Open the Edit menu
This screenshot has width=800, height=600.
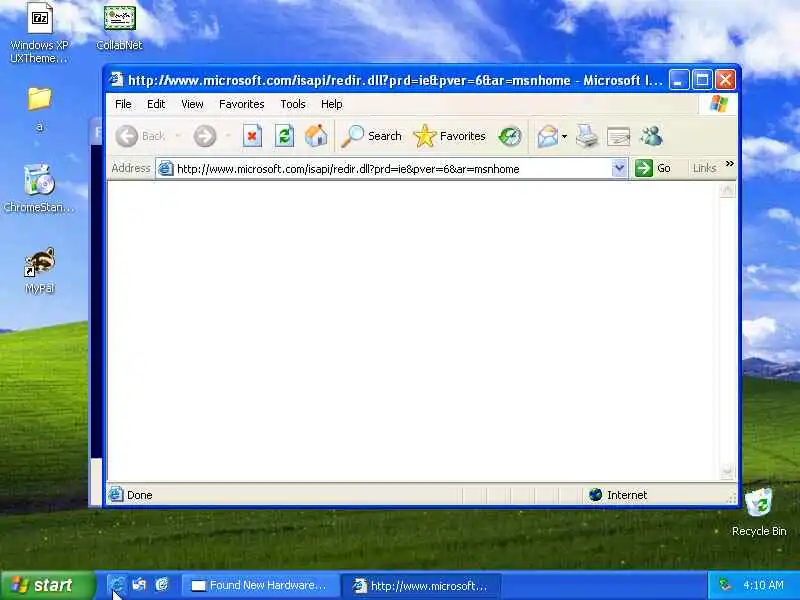pos(156,104)
